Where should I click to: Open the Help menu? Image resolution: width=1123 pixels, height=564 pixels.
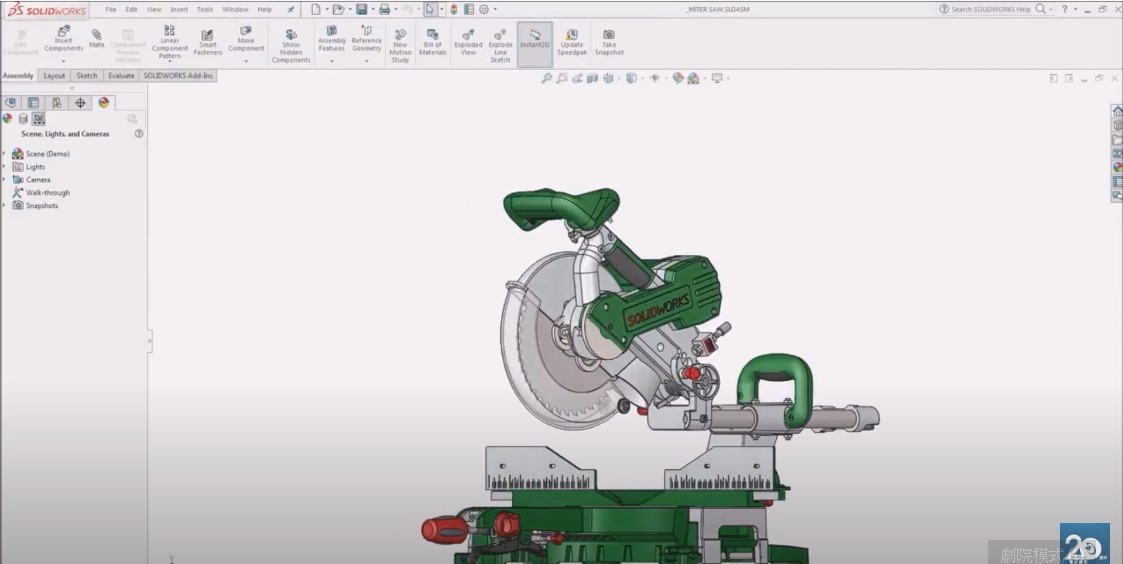click(x=264, y=9)
